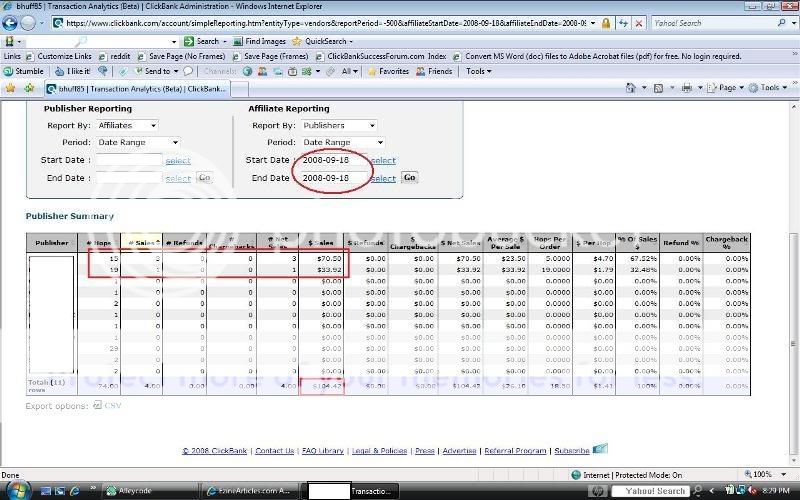Open Publisher Reporting Period 'Date Range' dropdown

[x=138, y=142]
